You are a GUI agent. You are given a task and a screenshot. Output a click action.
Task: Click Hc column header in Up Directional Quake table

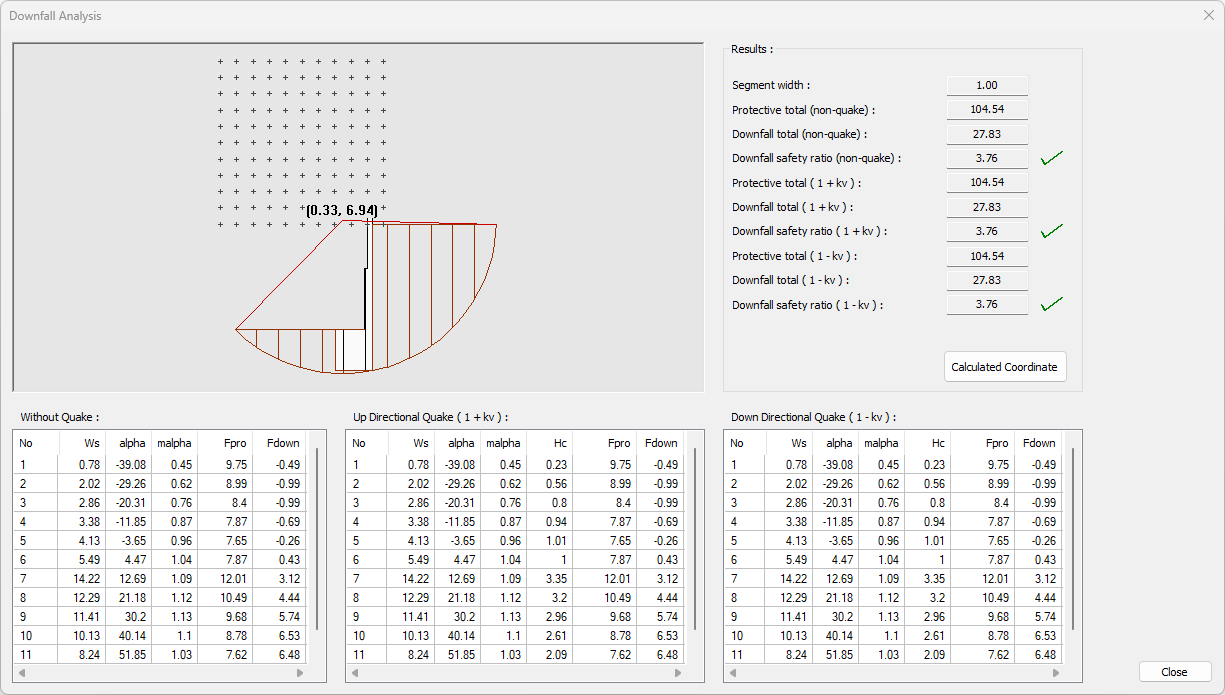(x=547, y=443)
